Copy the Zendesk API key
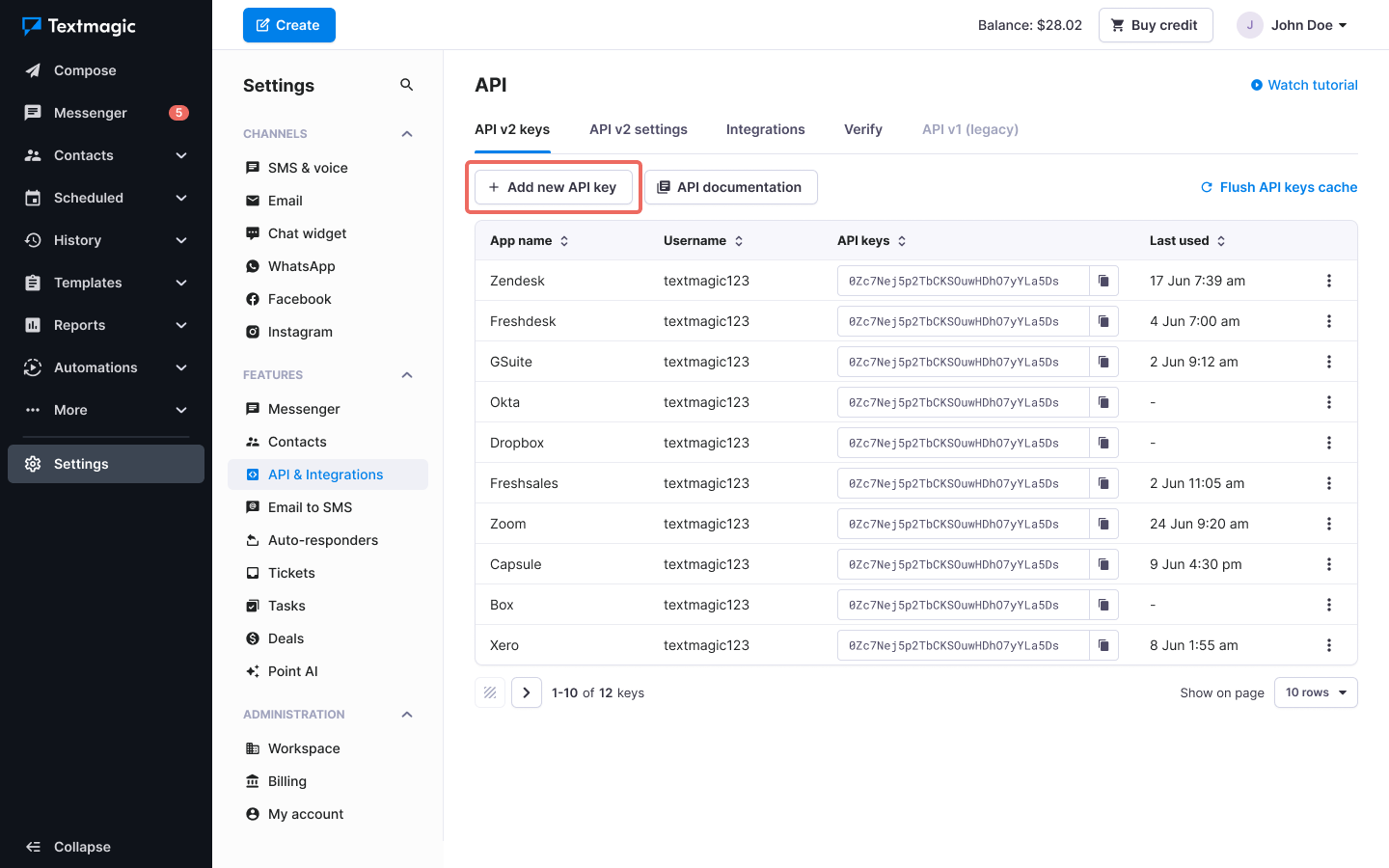Screen dimensions: 1389x868 tap(1103, 281)
